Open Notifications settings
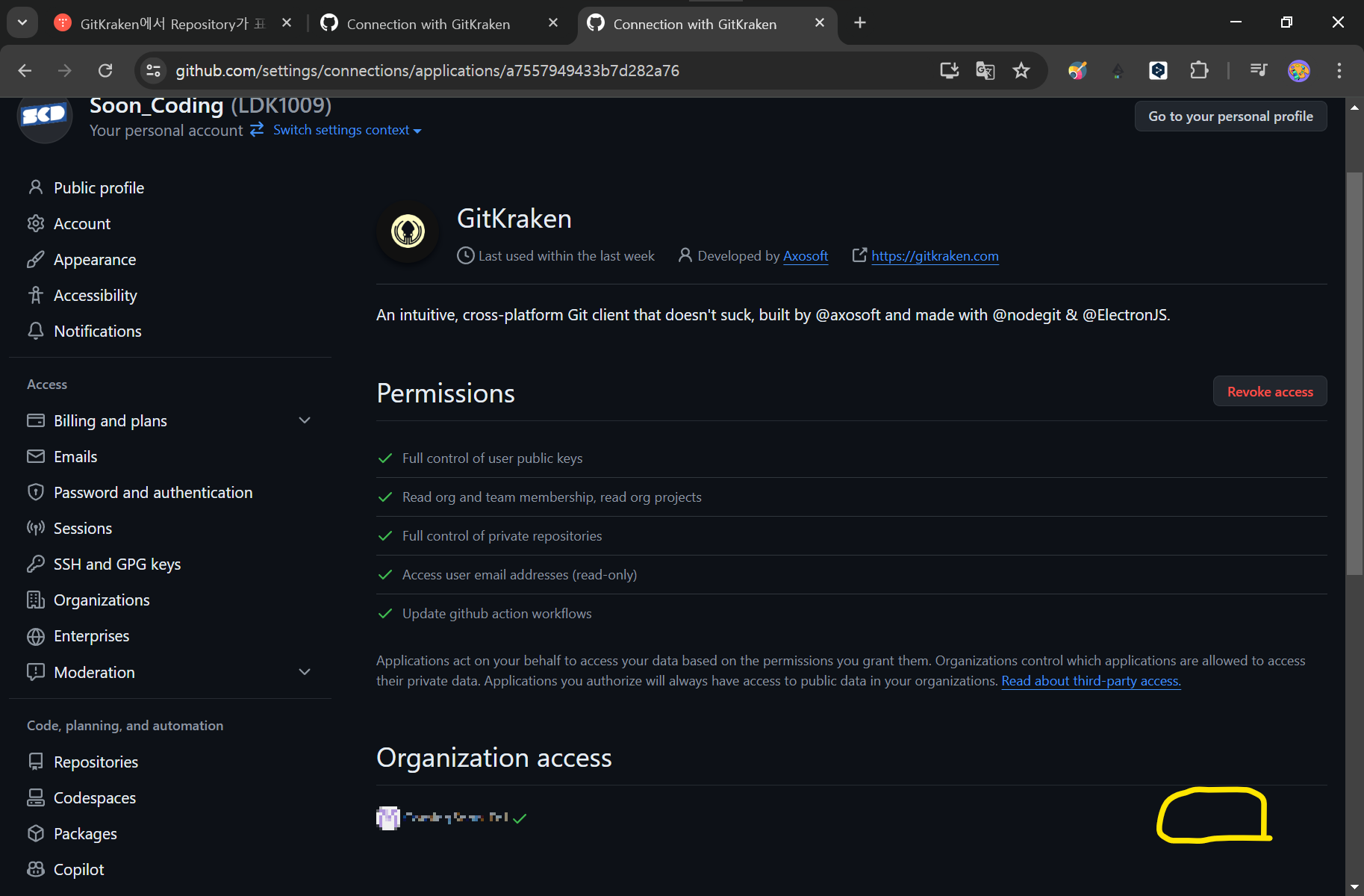Viewport: 1364px width, 896px height. tap(98, 331)
